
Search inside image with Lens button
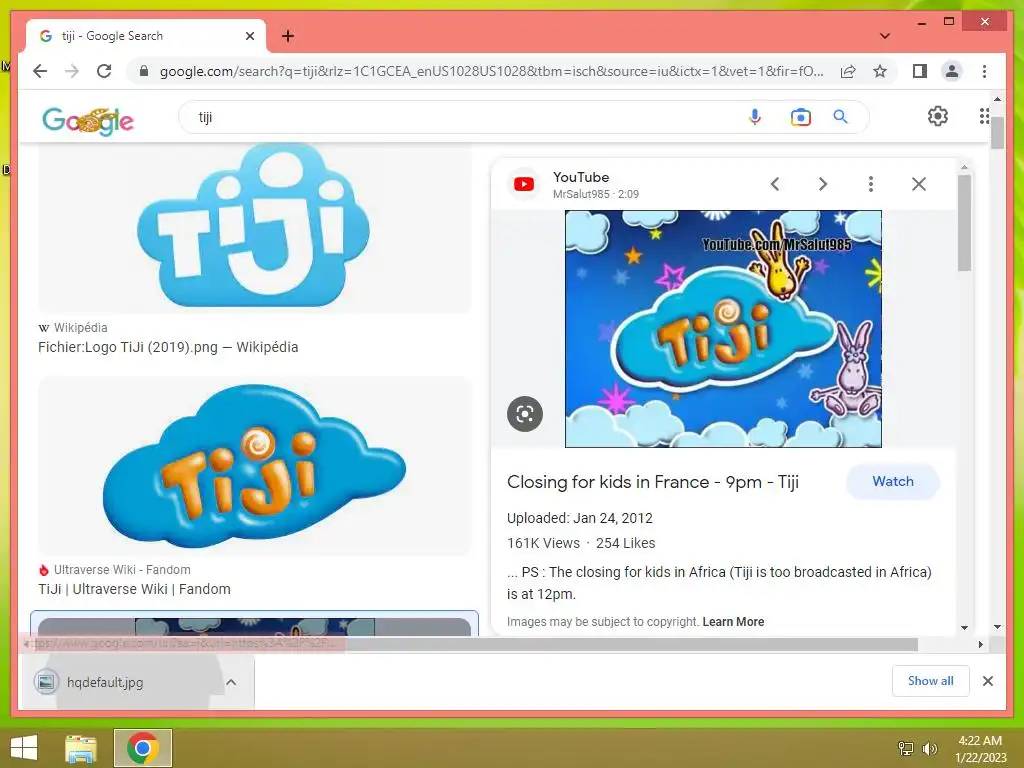(525, 414)
